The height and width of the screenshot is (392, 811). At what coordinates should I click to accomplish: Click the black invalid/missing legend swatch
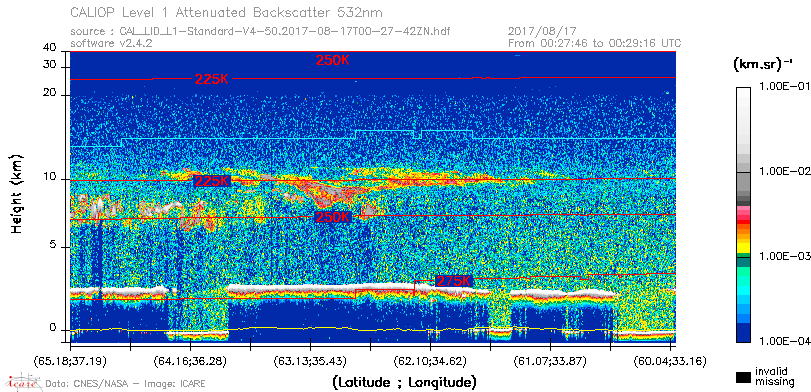point(743,377)
